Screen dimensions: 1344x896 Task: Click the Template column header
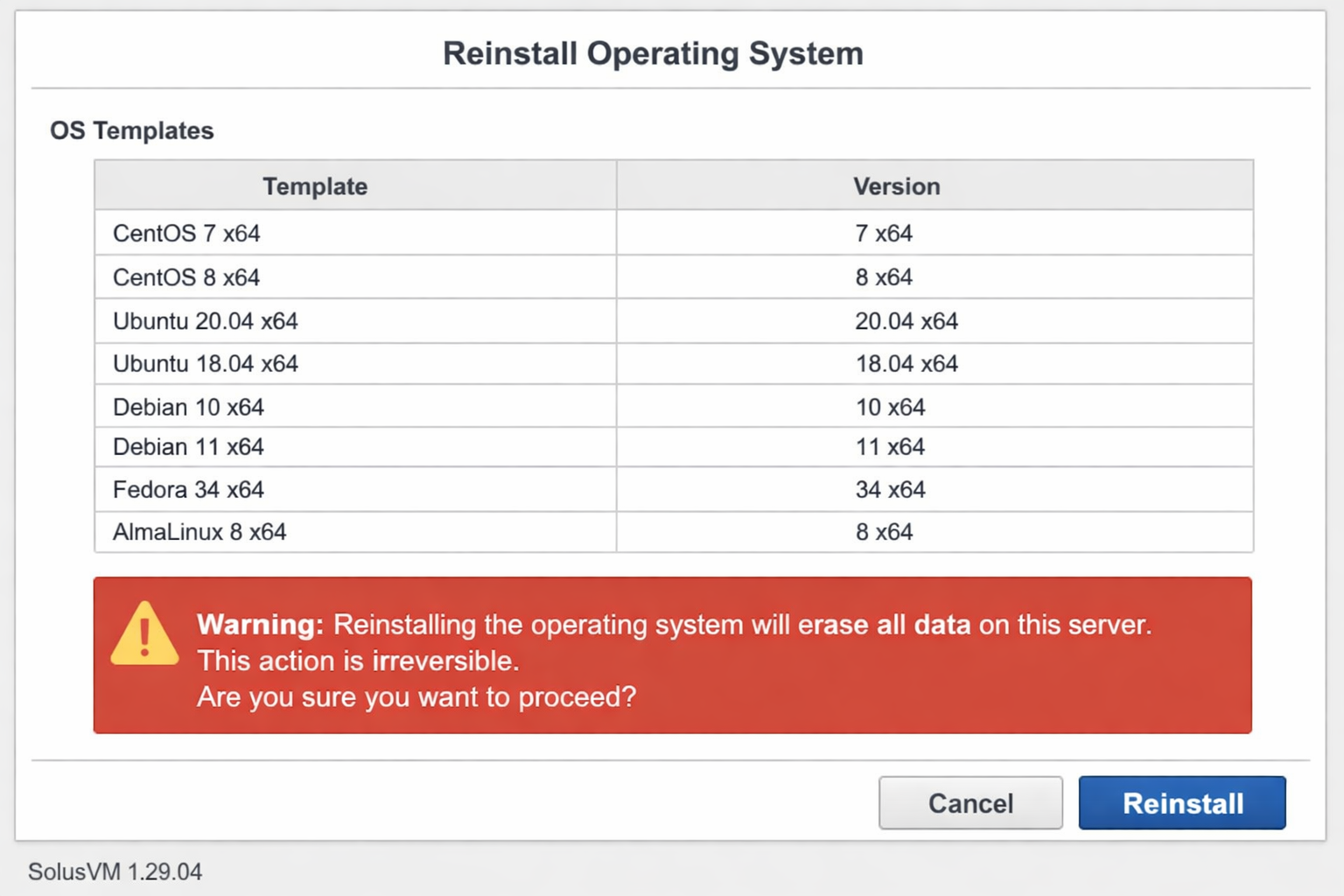[x=315, y=186]
